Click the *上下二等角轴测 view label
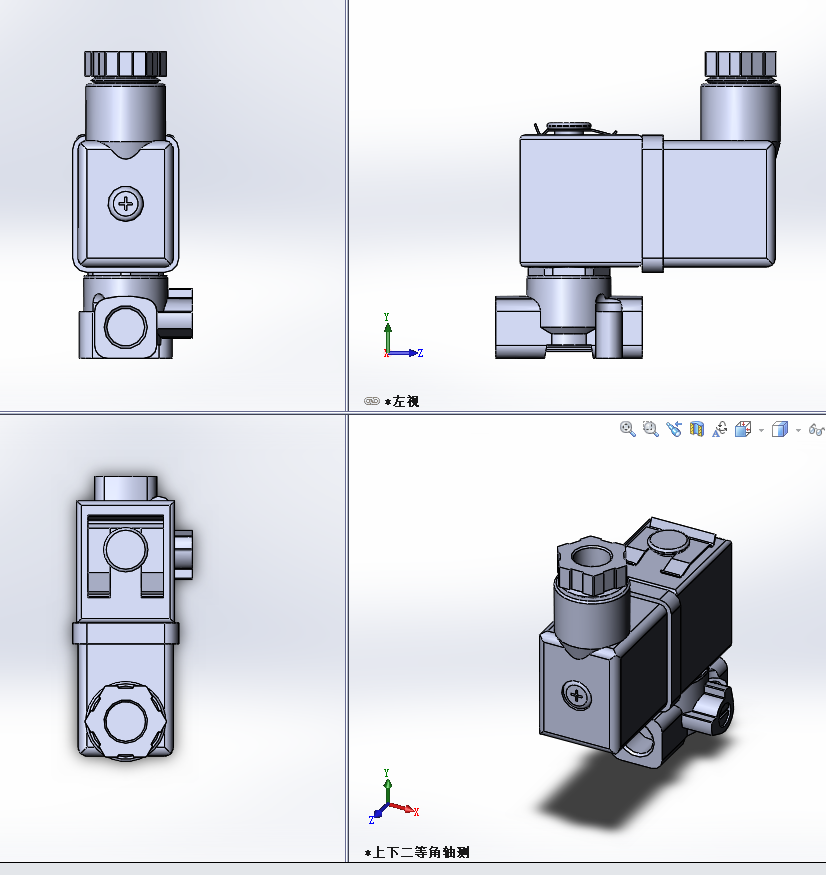The height and width of the screenshot is (875, 826). click(x=417, y=852)
